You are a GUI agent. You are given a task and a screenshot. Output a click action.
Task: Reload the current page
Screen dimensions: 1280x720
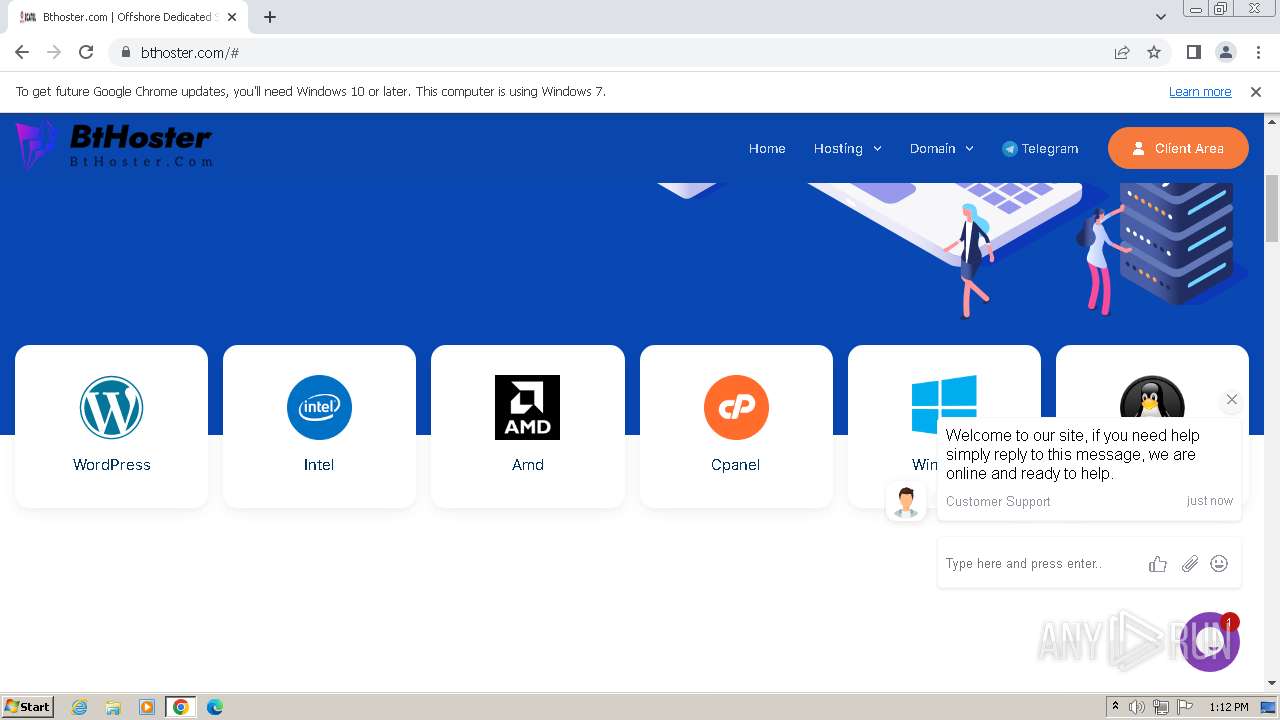click(x=86, y=52)
